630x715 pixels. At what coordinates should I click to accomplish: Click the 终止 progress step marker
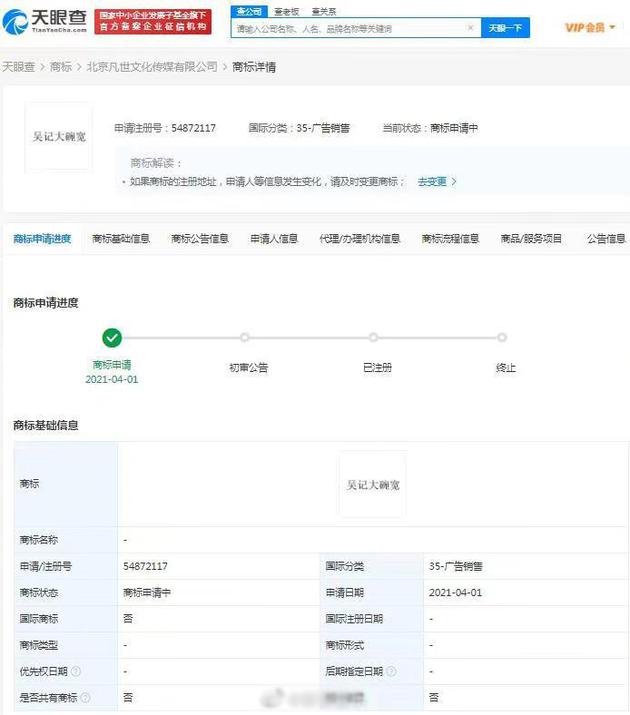coord(502,337)
